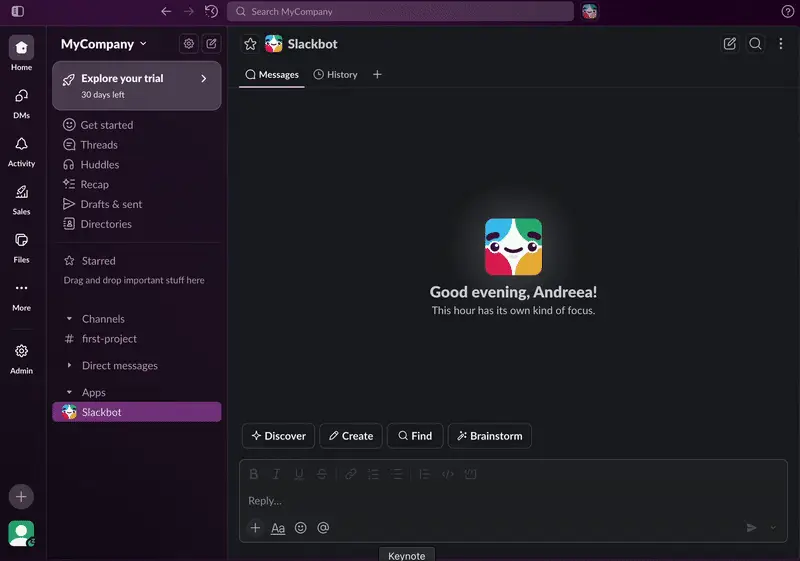The width and height of the screenshot is (800, 561).
Task: Open the first-project channel
Action: (x=108, y=339)
